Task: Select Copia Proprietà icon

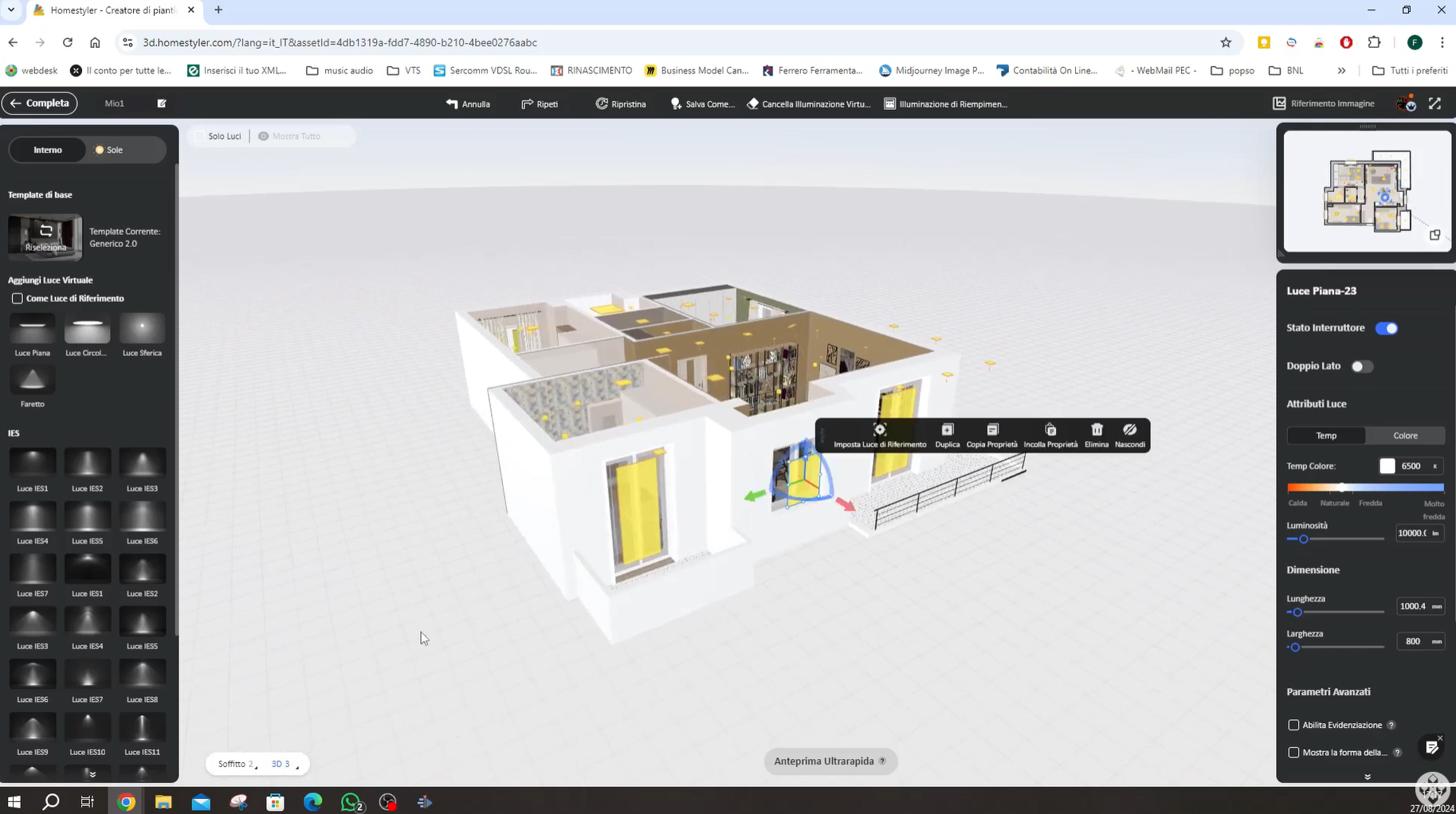Action: pyautogui.click(x=992, y=430)
